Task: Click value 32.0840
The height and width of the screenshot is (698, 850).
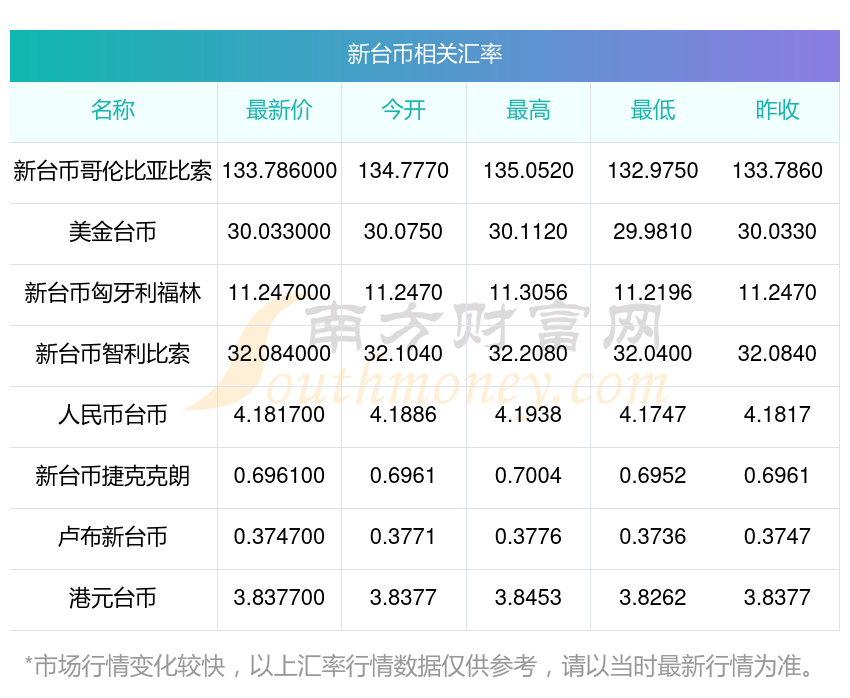Action: (x=777, y=354)
